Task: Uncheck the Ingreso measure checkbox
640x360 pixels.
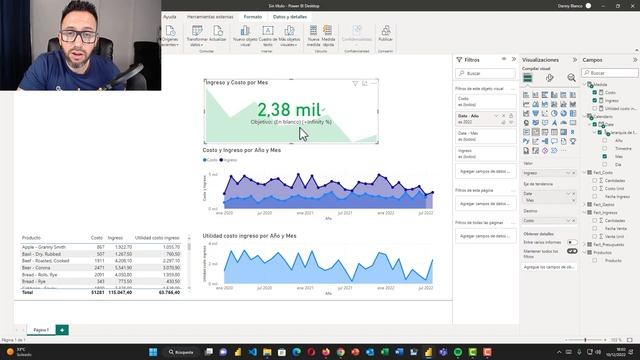Action: [x=595, y=100]
